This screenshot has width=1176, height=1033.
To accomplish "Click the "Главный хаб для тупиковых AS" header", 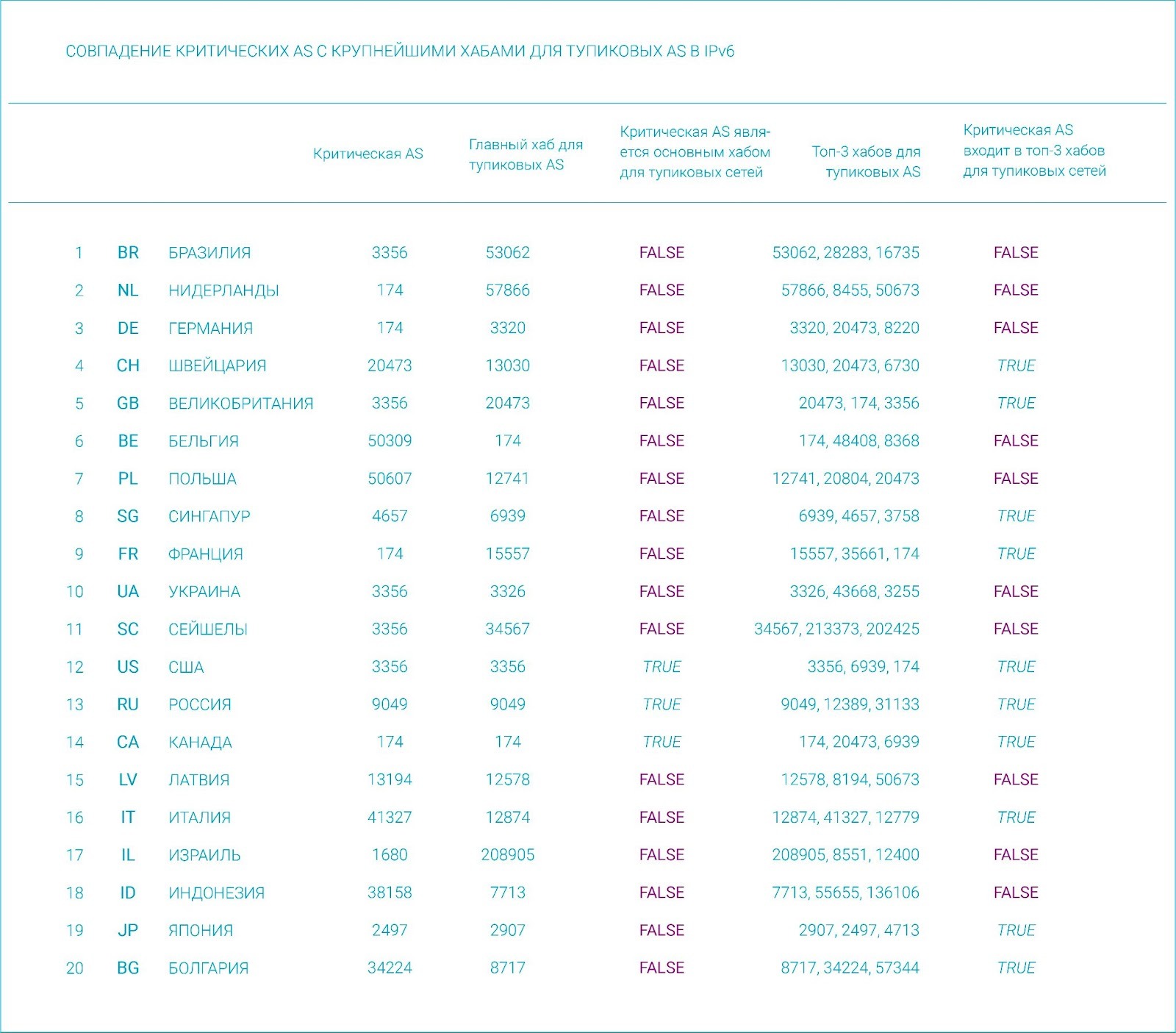I will point(526,154).
